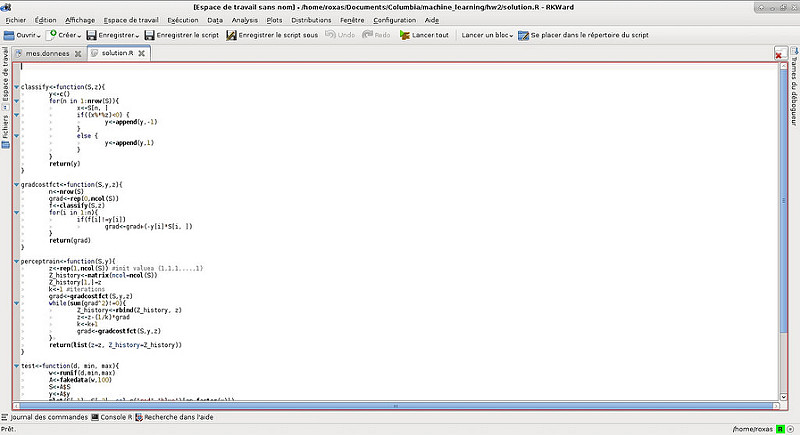
Task: Collapse the for(n in 1:nrow(S)) fold marker
Action: (16, 101)
